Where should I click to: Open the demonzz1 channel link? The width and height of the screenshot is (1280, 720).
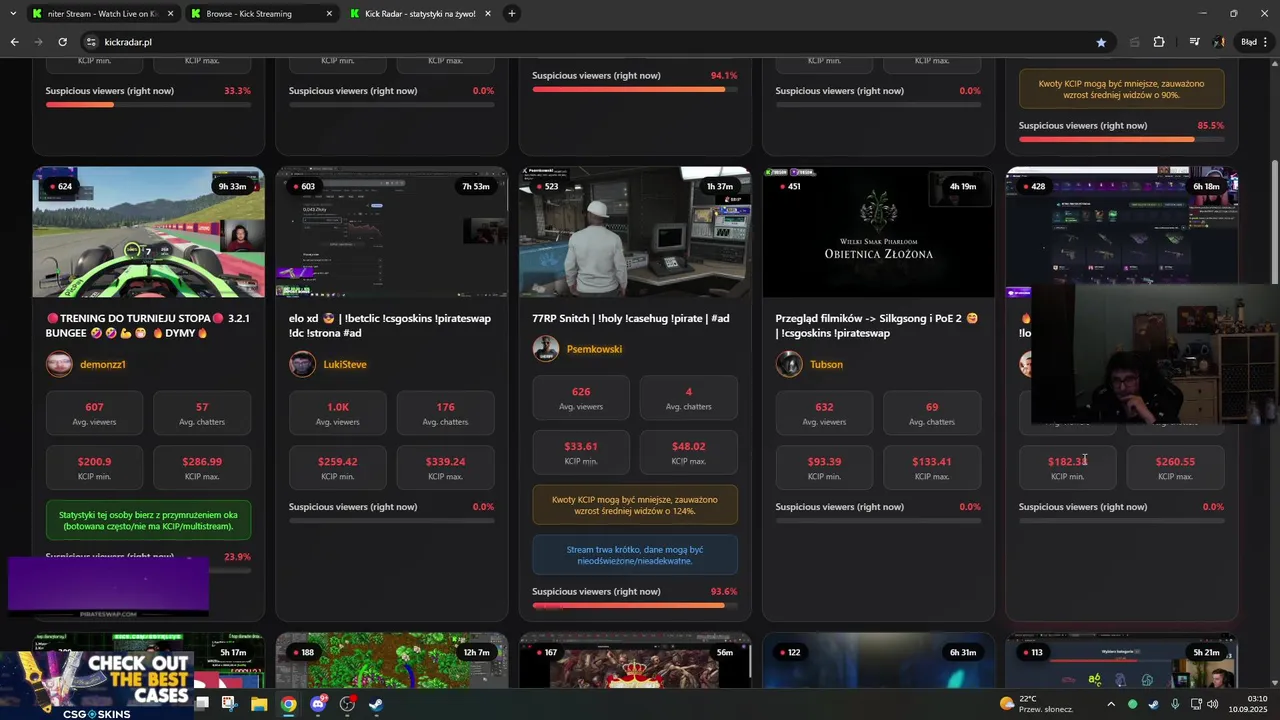[102, 365]
